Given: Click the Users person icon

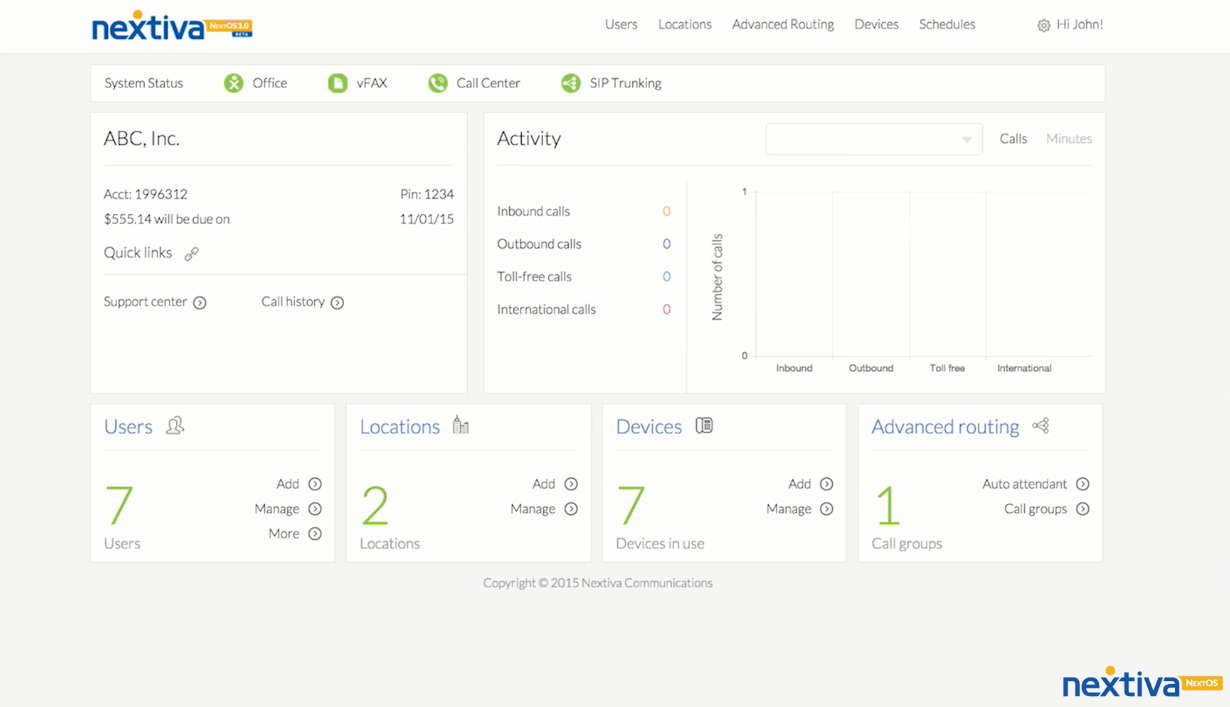Looking at the screenshot, I should pos(175,426).
